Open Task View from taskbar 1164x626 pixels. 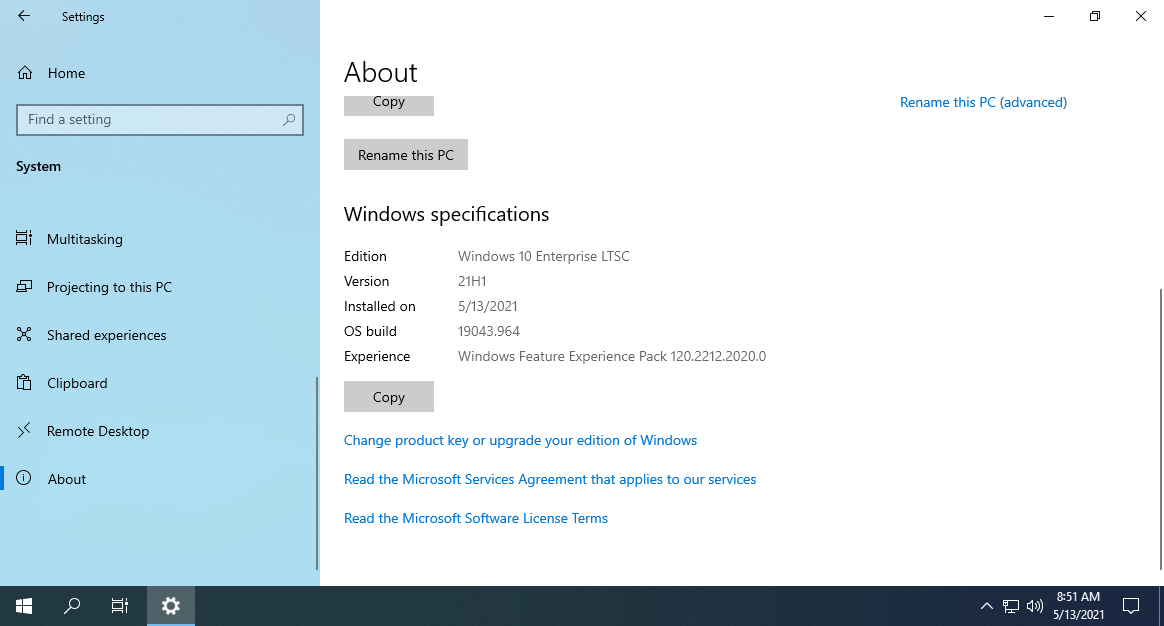click(120, 606)
